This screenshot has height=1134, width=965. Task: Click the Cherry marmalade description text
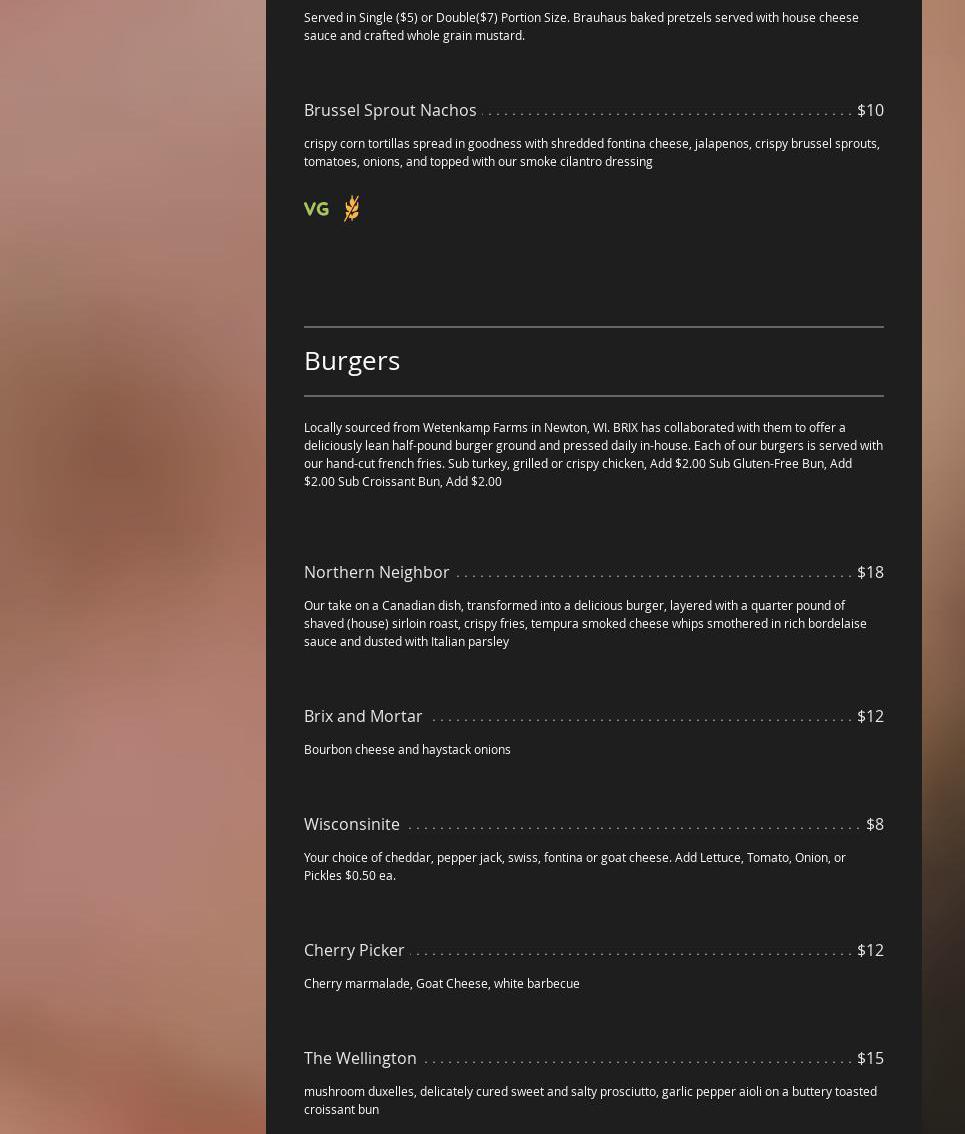point(441,984)
